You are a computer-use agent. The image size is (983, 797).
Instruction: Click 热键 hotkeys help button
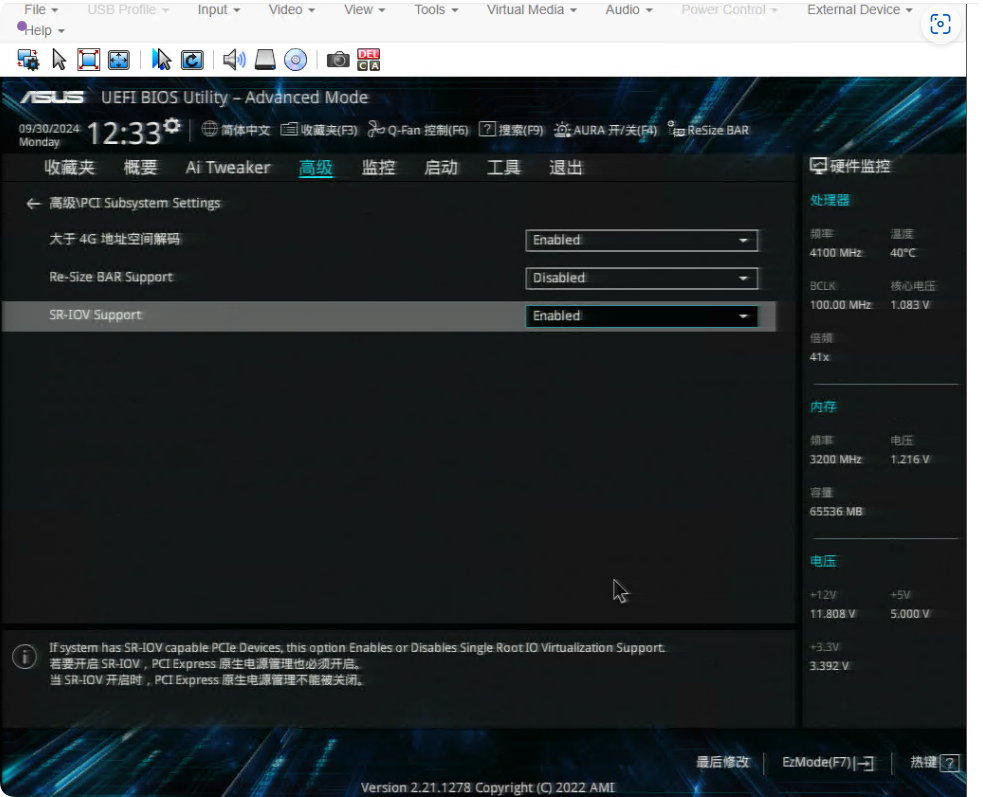coord(934,763)
